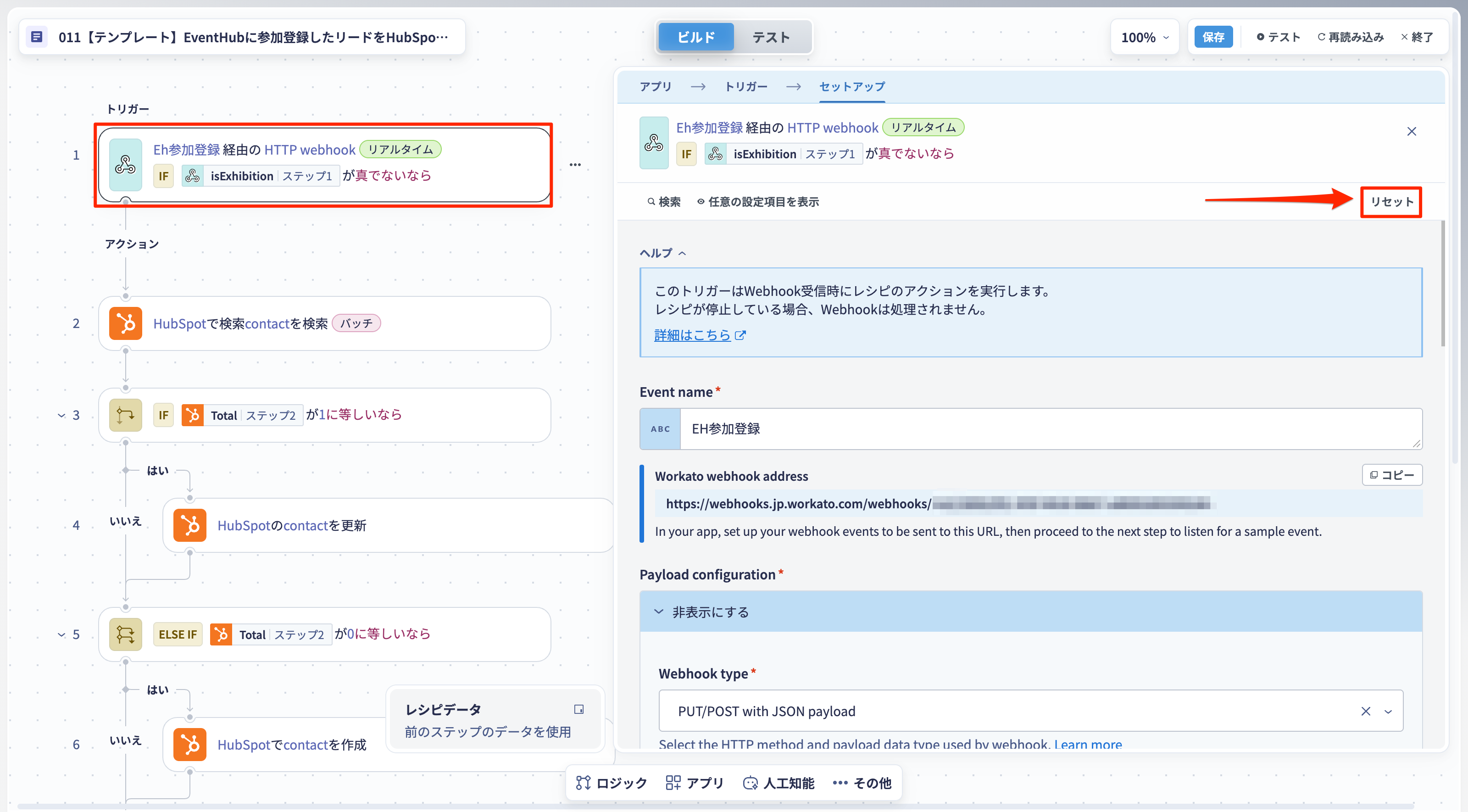This screenshot has height=812, width=1468.
Task: Select the セットアップ tab
Action: tap(852, 87)
